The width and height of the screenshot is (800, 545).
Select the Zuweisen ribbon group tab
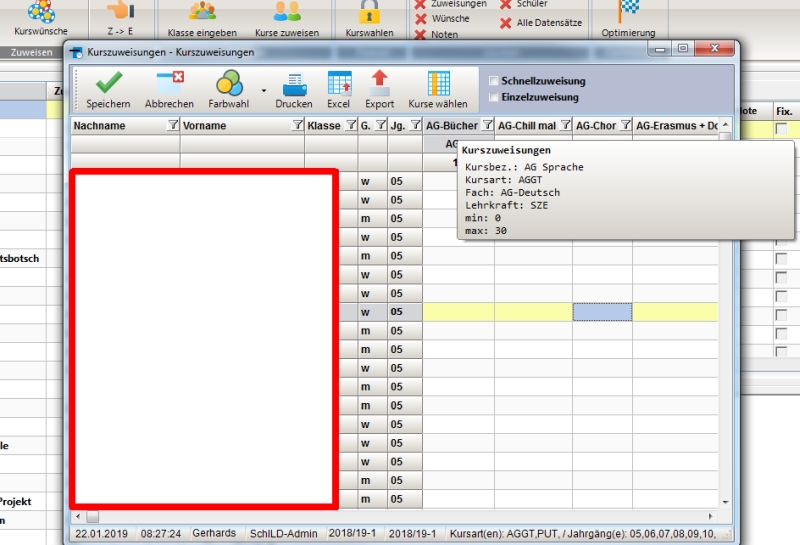31,52
